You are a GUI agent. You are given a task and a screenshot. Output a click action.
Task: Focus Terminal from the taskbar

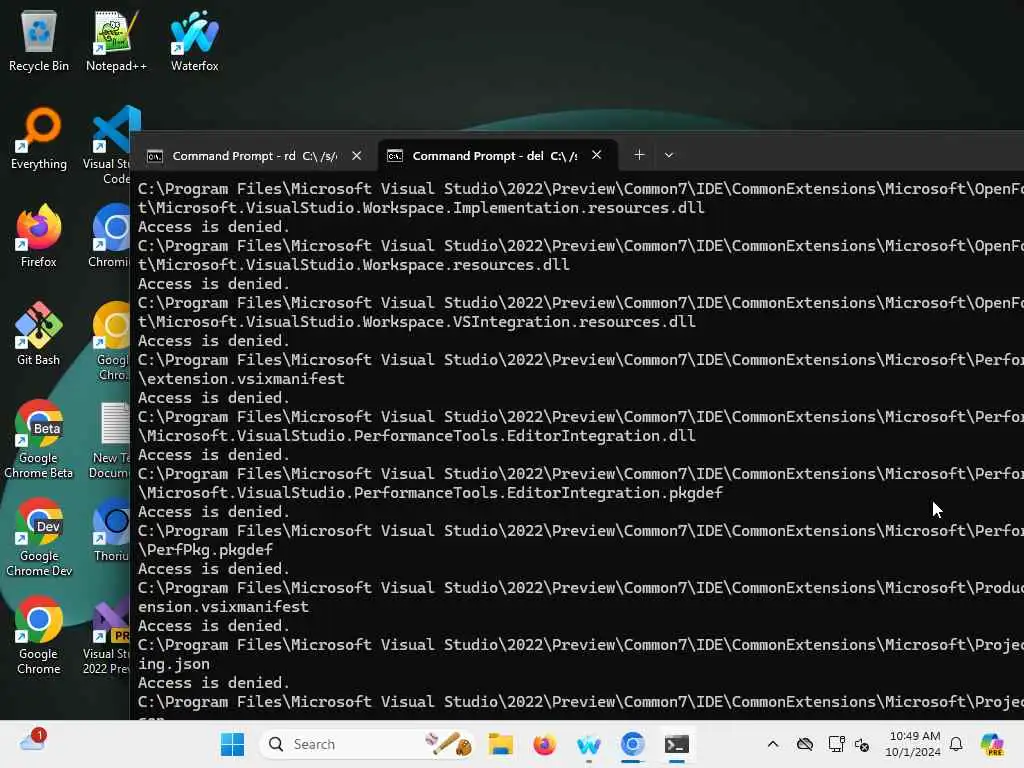click(x=677, y=744)
